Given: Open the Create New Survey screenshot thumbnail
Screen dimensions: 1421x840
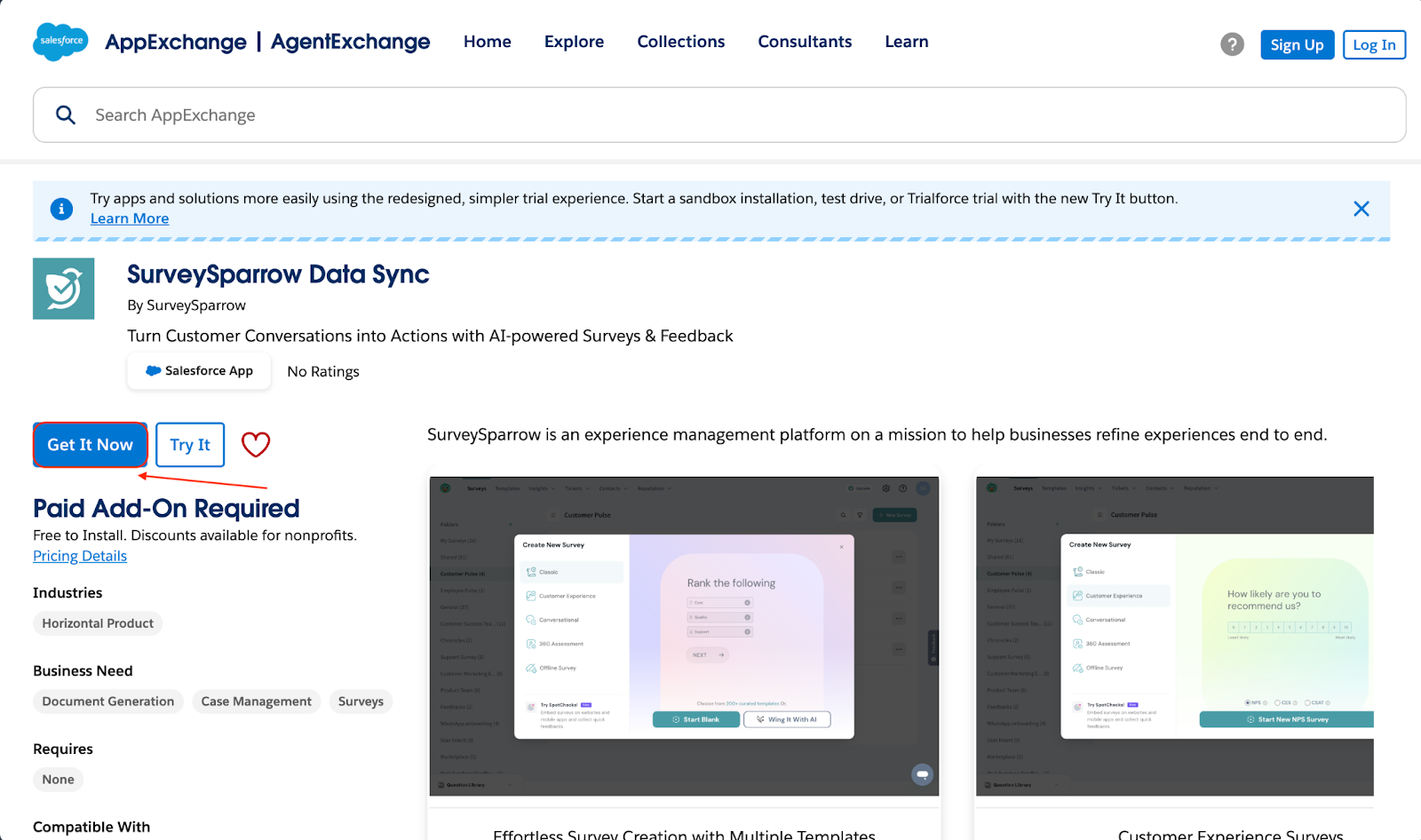Looking at the screenshot, I should (684, 636).
